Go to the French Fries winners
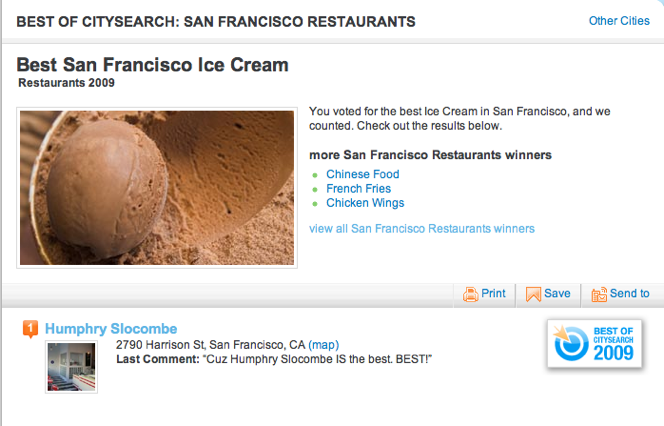 point(358,188)
